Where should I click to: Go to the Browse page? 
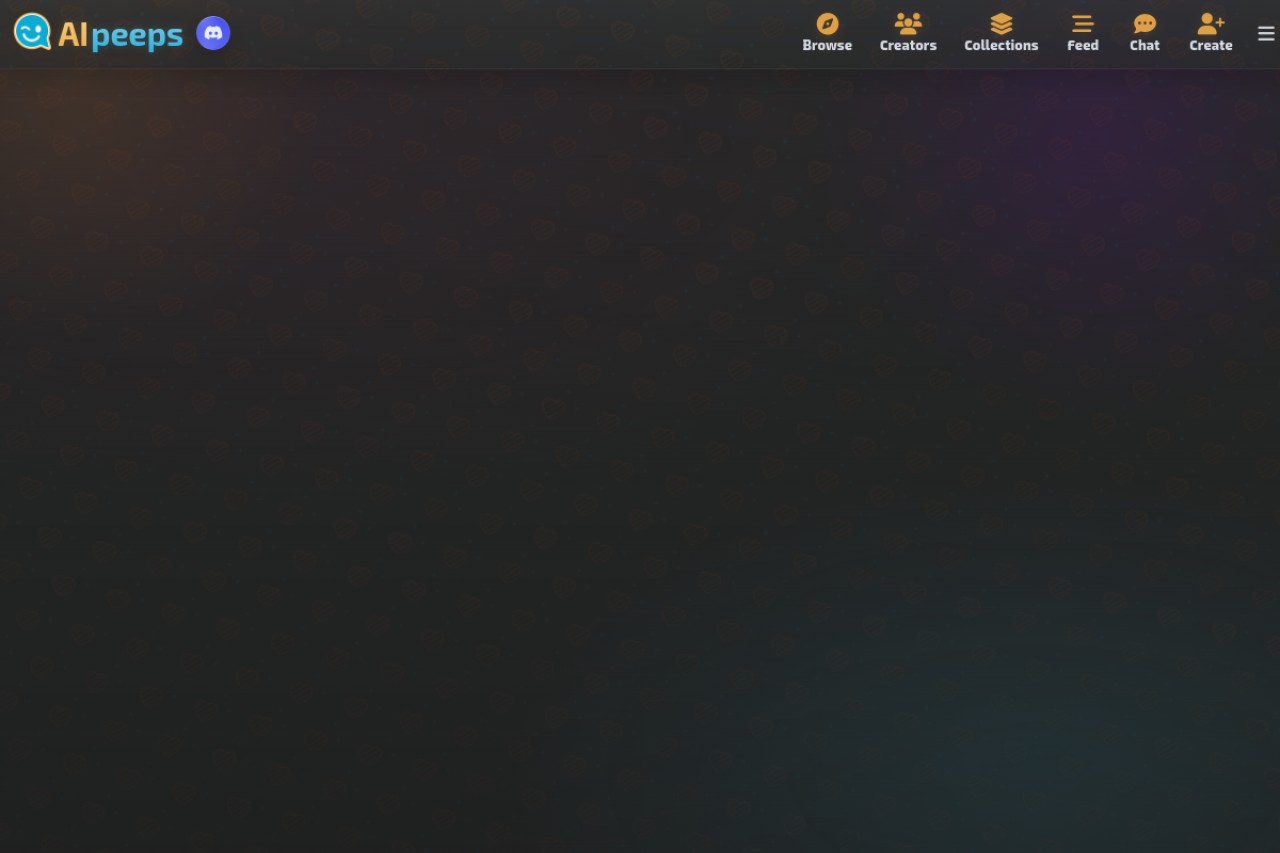coord(827,33)
